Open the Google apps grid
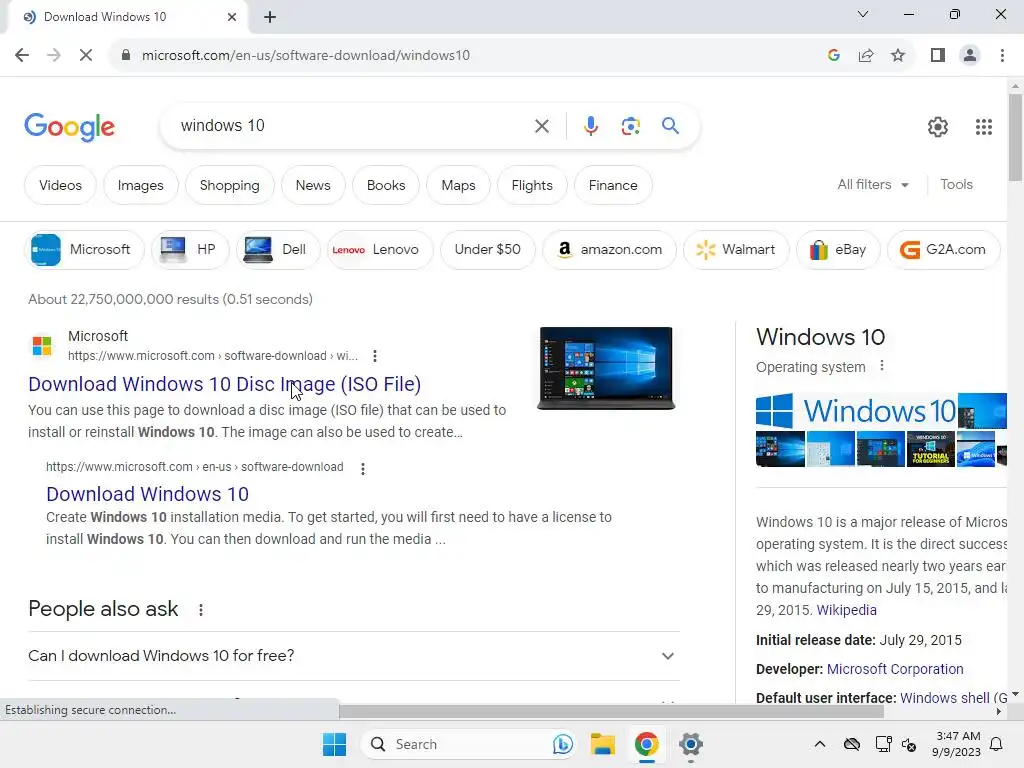Image resolution: width=1024 pixels, height=768 pixels. 984,127
